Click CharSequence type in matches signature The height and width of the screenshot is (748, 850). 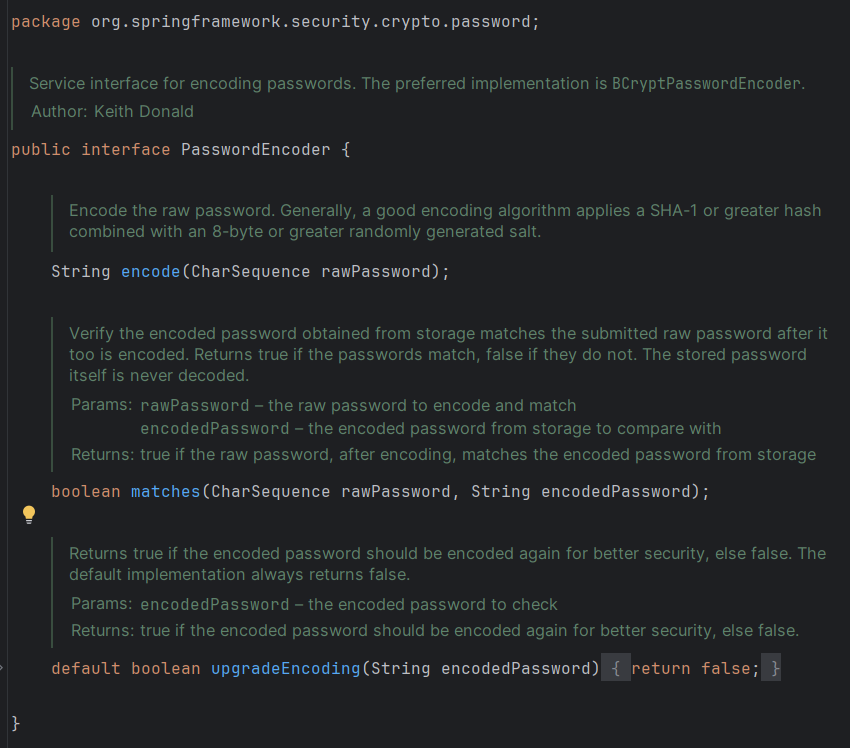click(x=271, y=492)
